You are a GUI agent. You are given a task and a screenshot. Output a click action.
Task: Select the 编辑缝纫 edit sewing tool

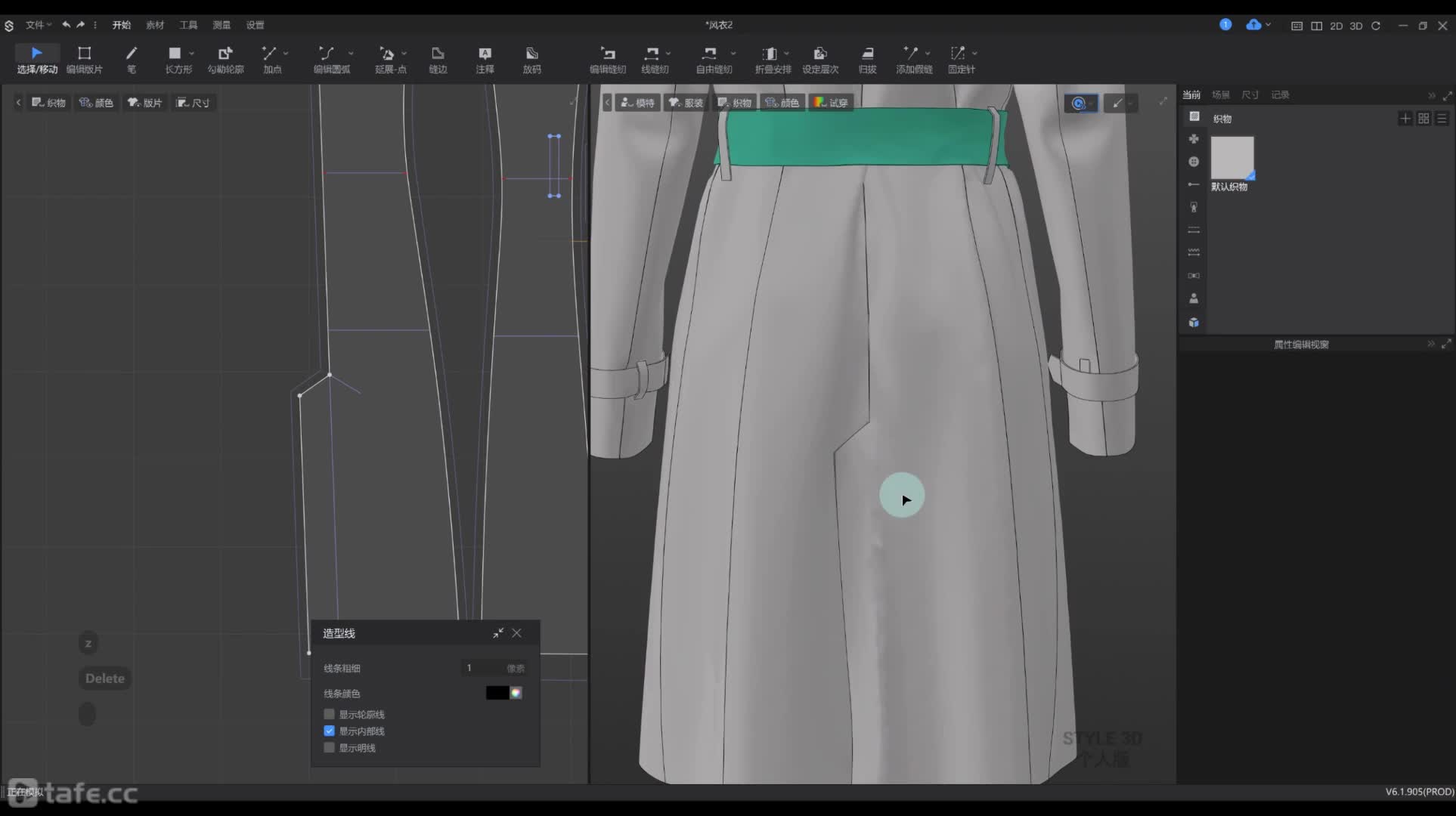(608, 59)
